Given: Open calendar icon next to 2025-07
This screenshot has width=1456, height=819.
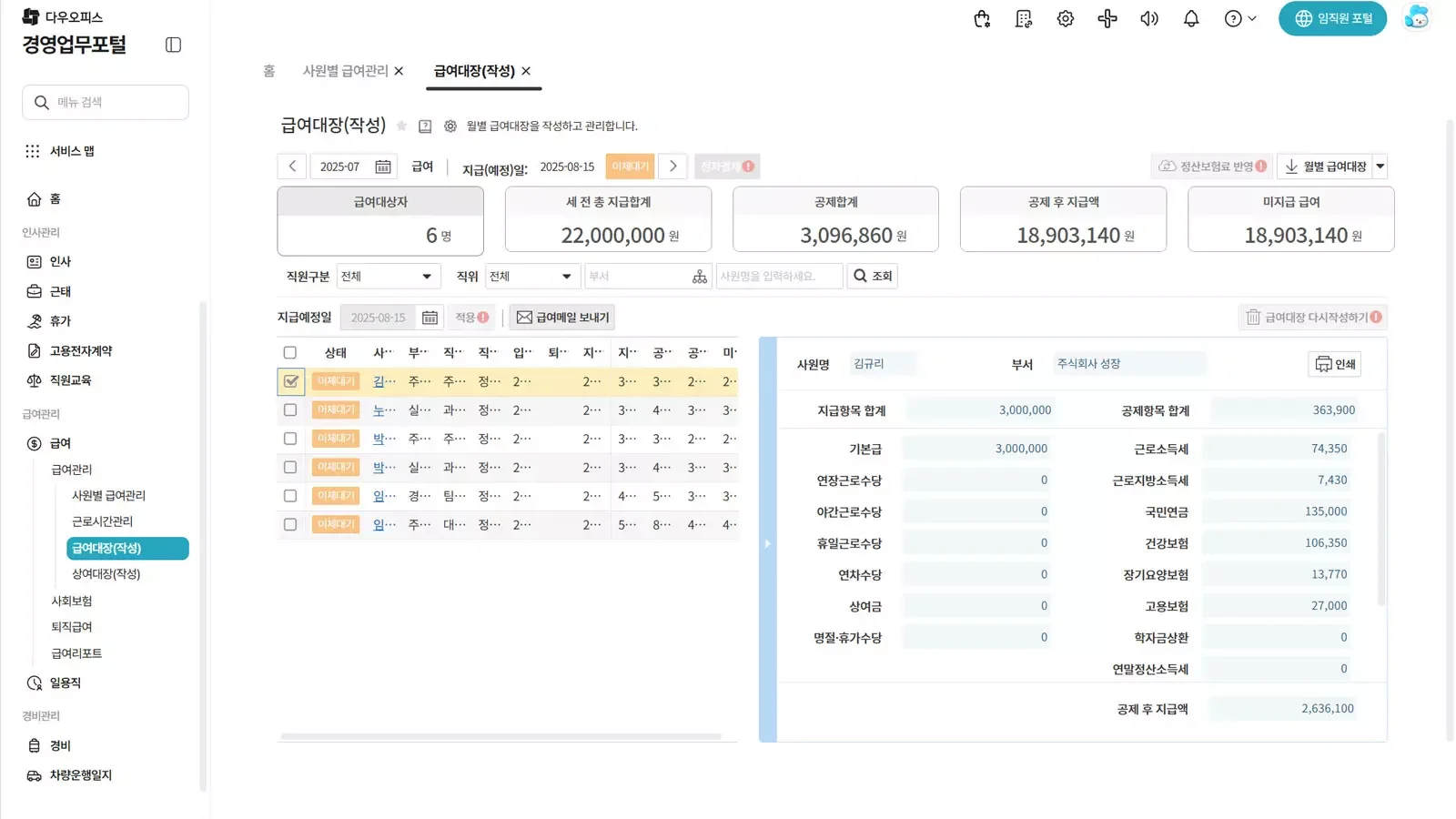Looking at the screenshot, I should (383, 167).
